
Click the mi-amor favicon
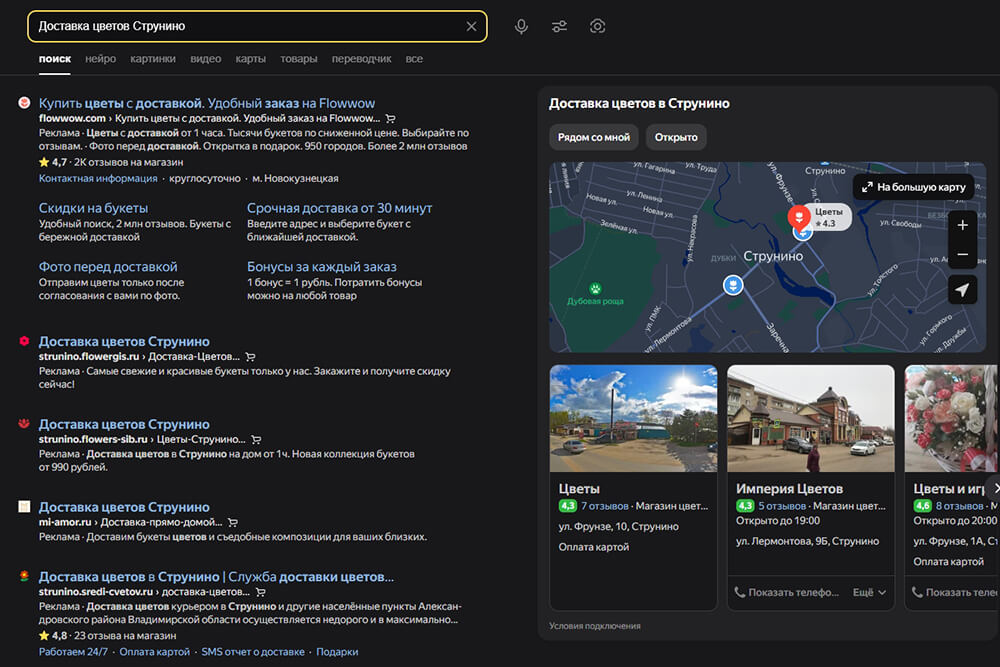pyautogui.click(x=24, y=506)
